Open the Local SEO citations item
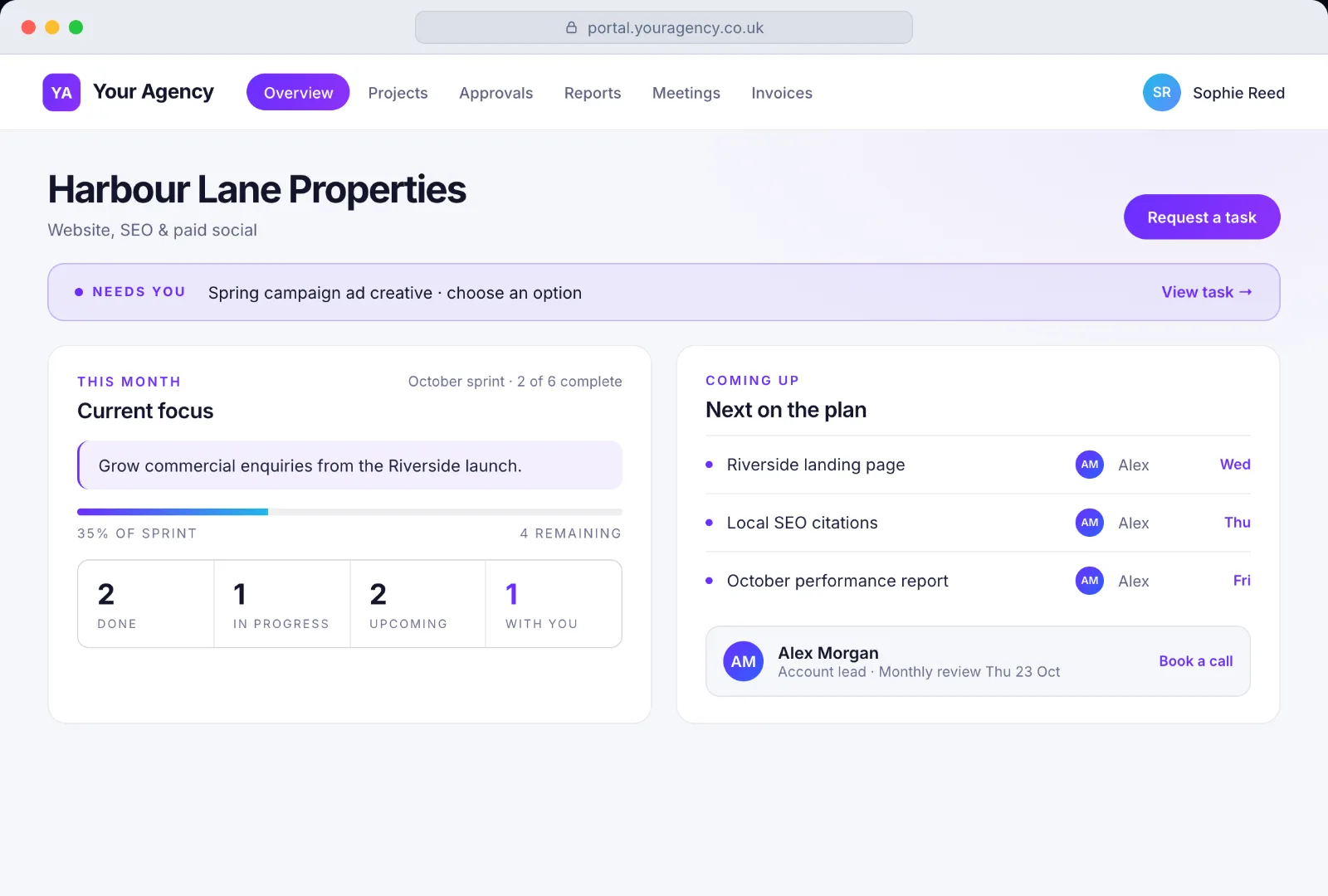1328x896 pixels. pyautogui.click(x=978, y=523)
